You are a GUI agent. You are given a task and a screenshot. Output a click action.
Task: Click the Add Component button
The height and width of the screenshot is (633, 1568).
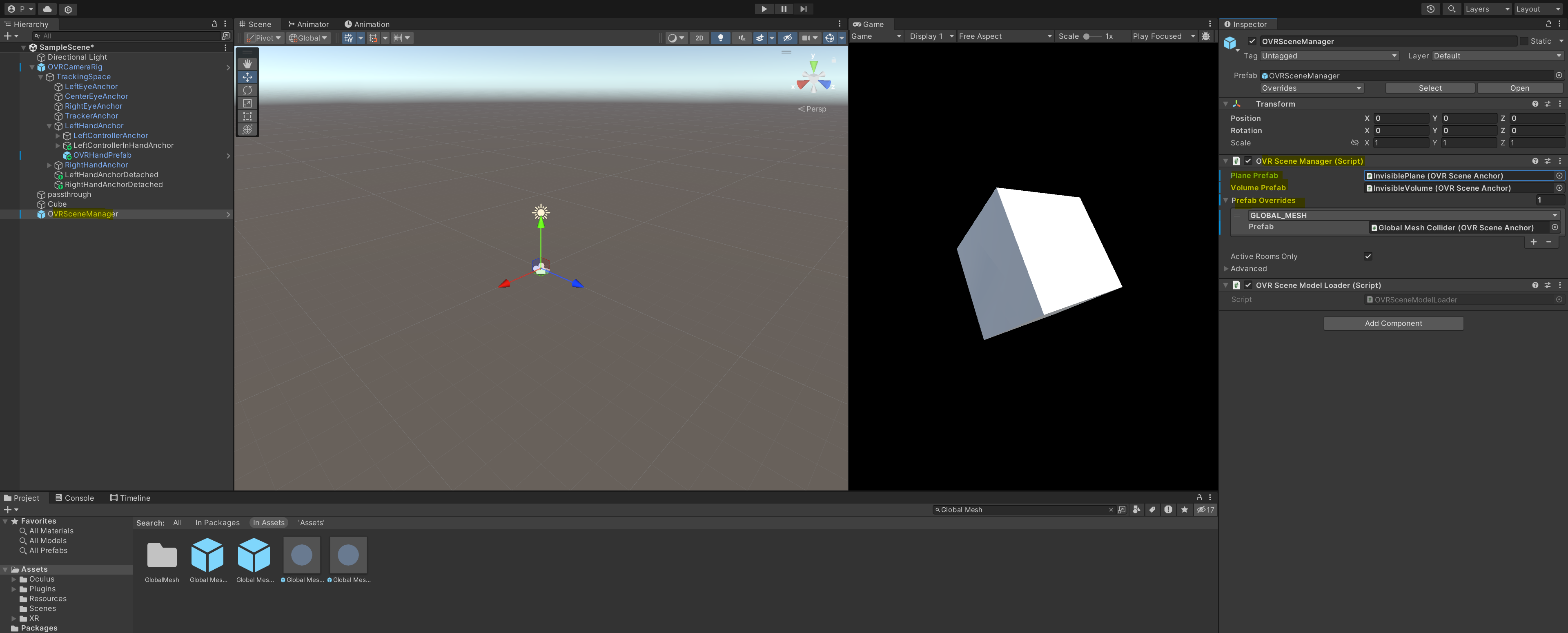click(x=1393, y=323)
